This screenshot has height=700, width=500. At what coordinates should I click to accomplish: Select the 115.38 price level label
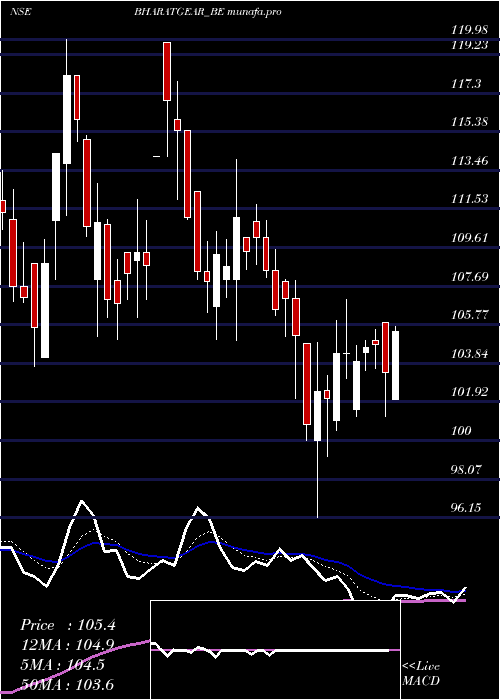tap(469, 121)
